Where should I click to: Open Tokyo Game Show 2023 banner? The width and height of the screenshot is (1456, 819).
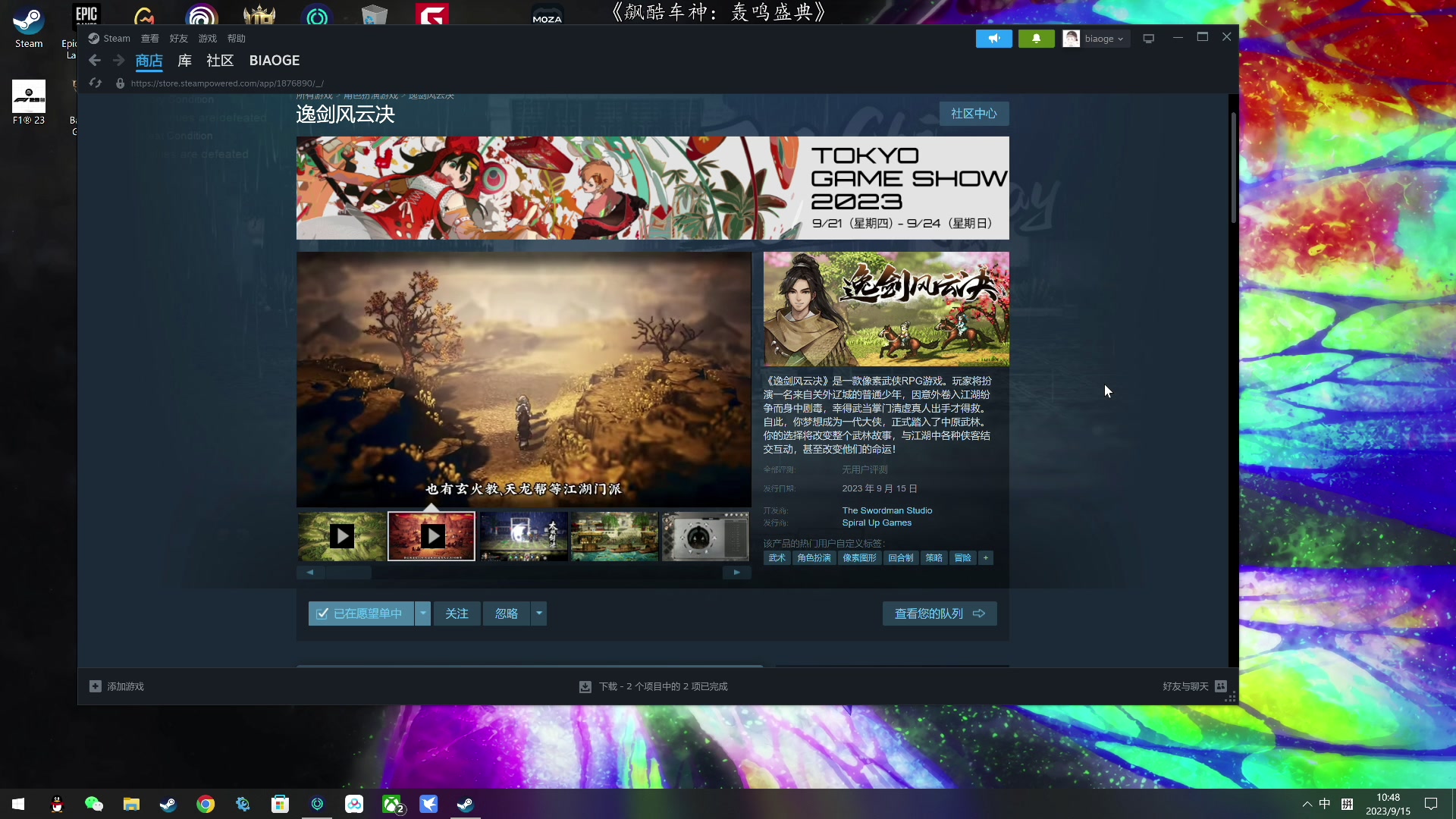[x=652, y=188]
